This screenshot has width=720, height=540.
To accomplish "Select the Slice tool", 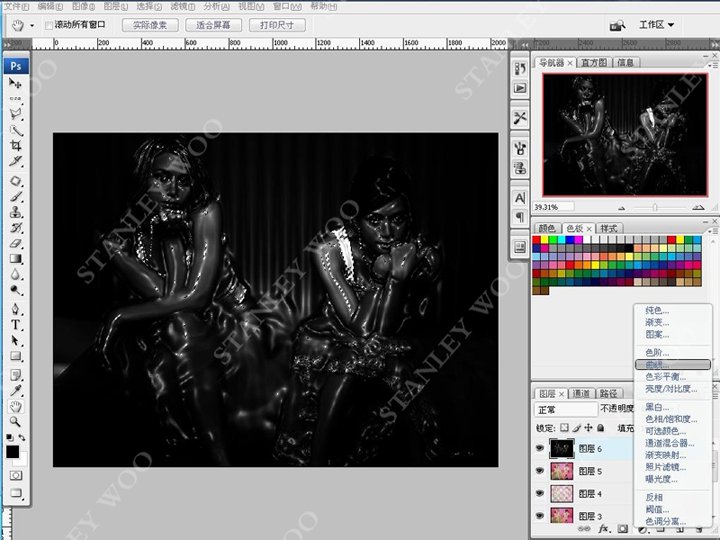I will click(16, 161).
